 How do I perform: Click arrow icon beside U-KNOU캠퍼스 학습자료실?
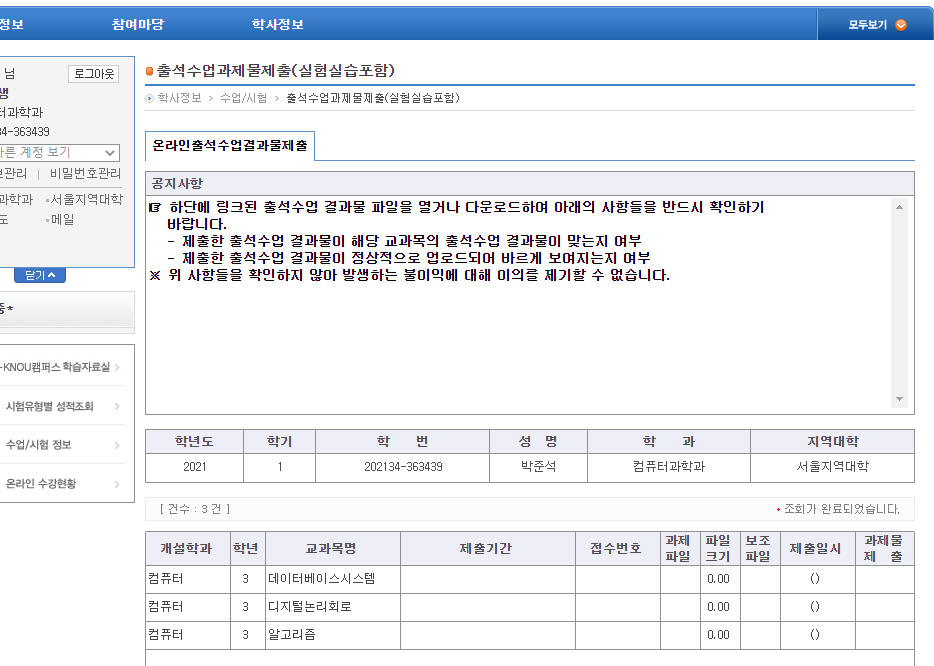click(x=117, y=368)
